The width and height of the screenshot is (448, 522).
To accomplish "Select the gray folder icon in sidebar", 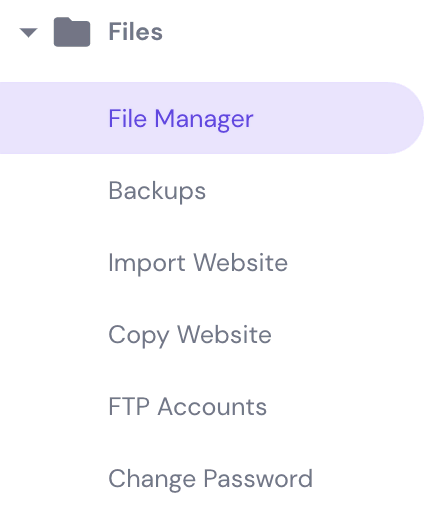I will pos(72,32).
